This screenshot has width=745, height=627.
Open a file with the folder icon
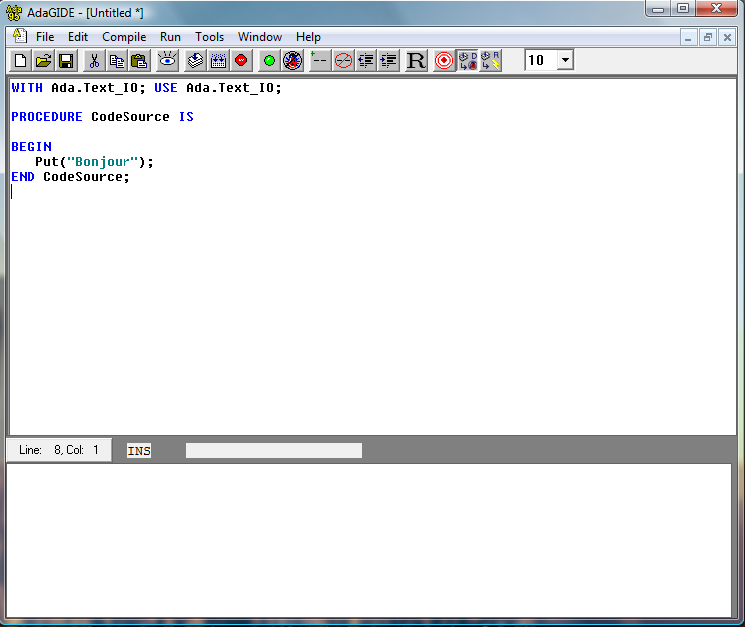click(43, 61)
